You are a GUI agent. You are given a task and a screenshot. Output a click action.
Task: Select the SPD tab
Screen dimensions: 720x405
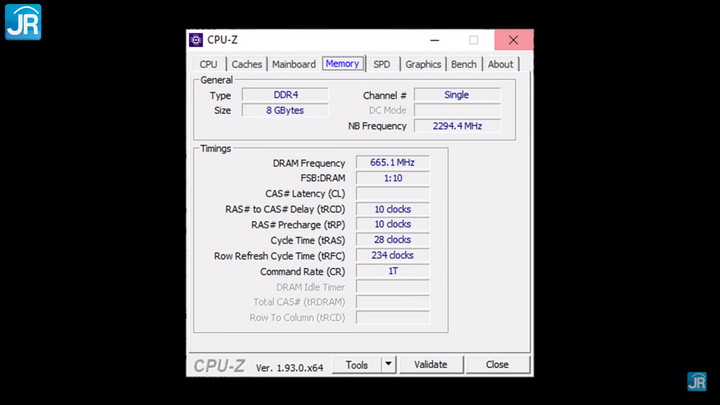pyautogui.click(x=382, y=64)
